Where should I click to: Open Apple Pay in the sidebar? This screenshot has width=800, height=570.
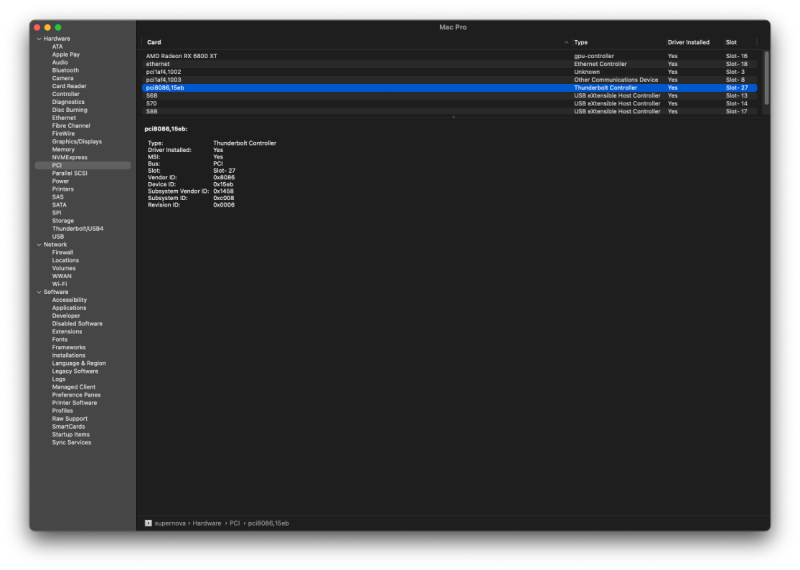(x=66, y=55)
